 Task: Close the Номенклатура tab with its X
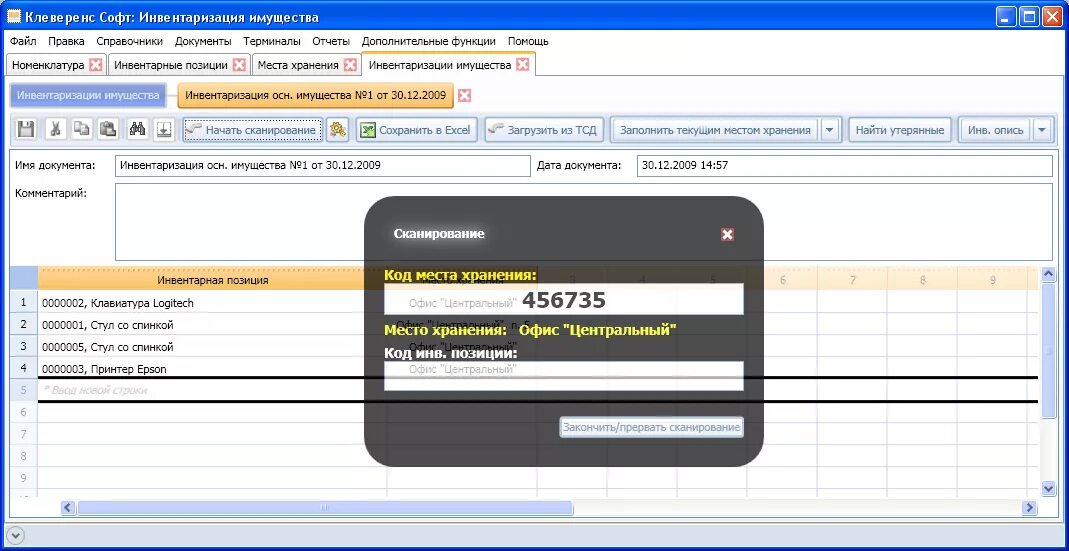coord(95,65)
